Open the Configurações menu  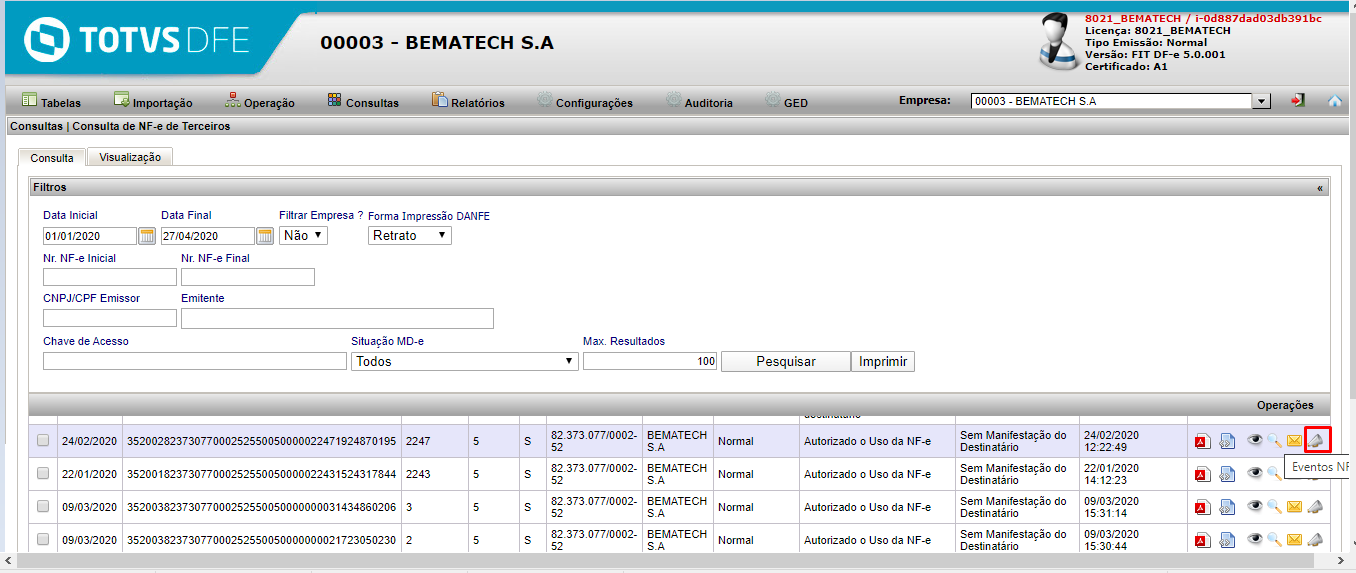(585, 102)
